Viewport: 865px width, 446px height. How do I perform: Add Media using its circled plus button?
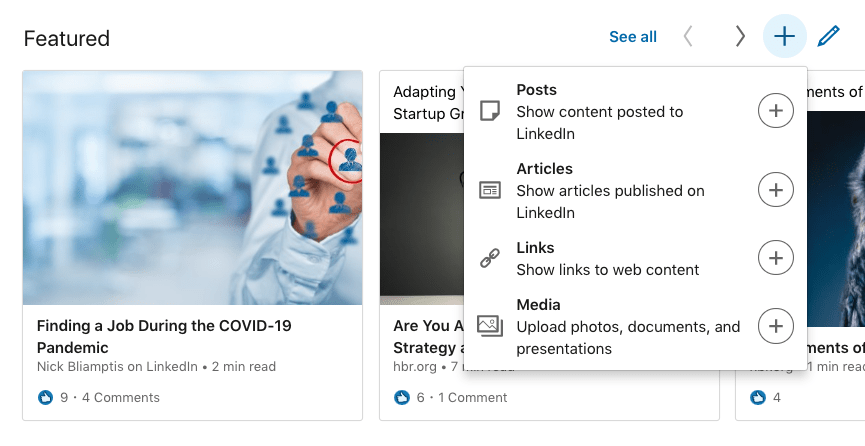(776, 326)
